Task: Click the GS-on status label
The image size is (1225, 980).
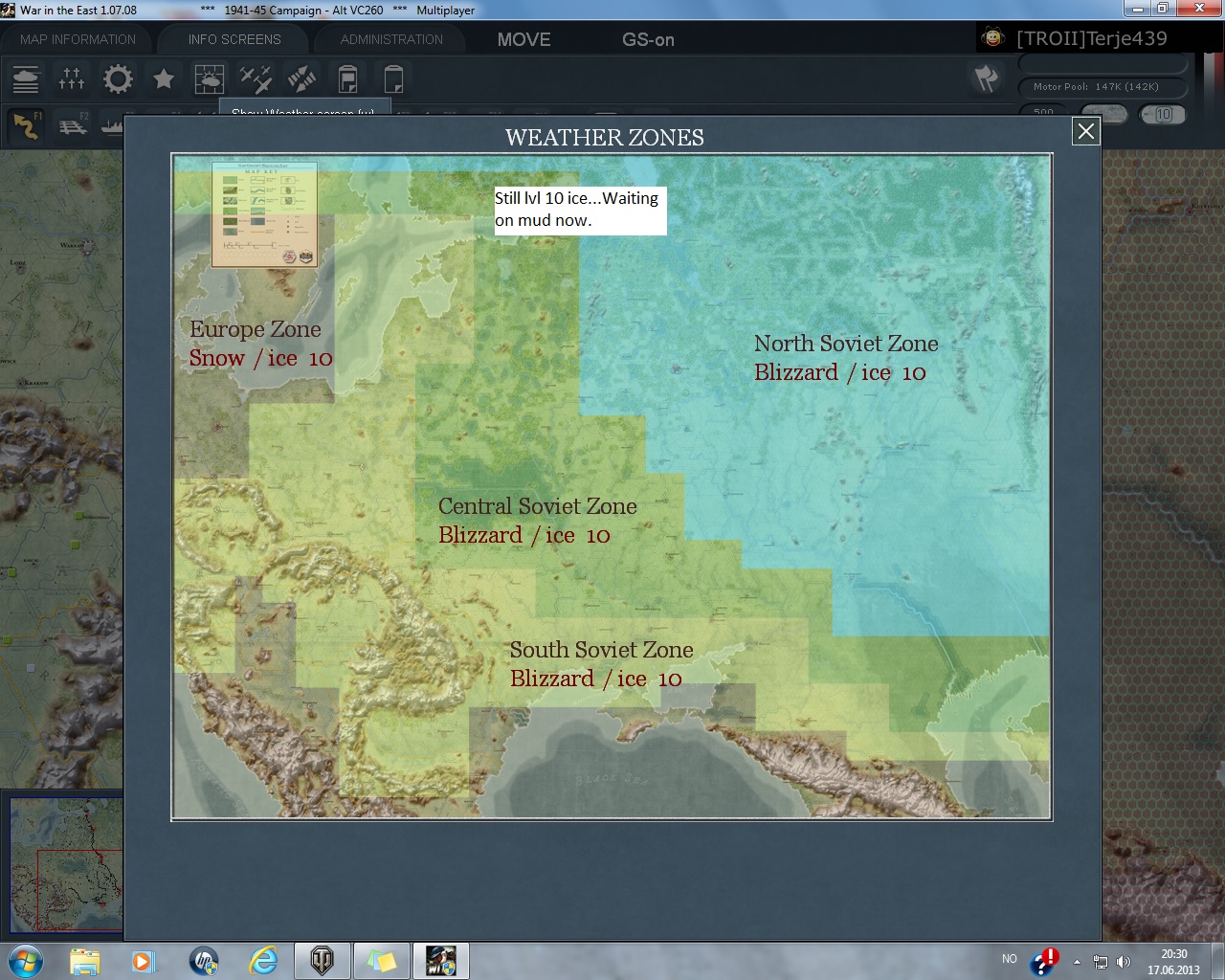Action: pos(648,39)
